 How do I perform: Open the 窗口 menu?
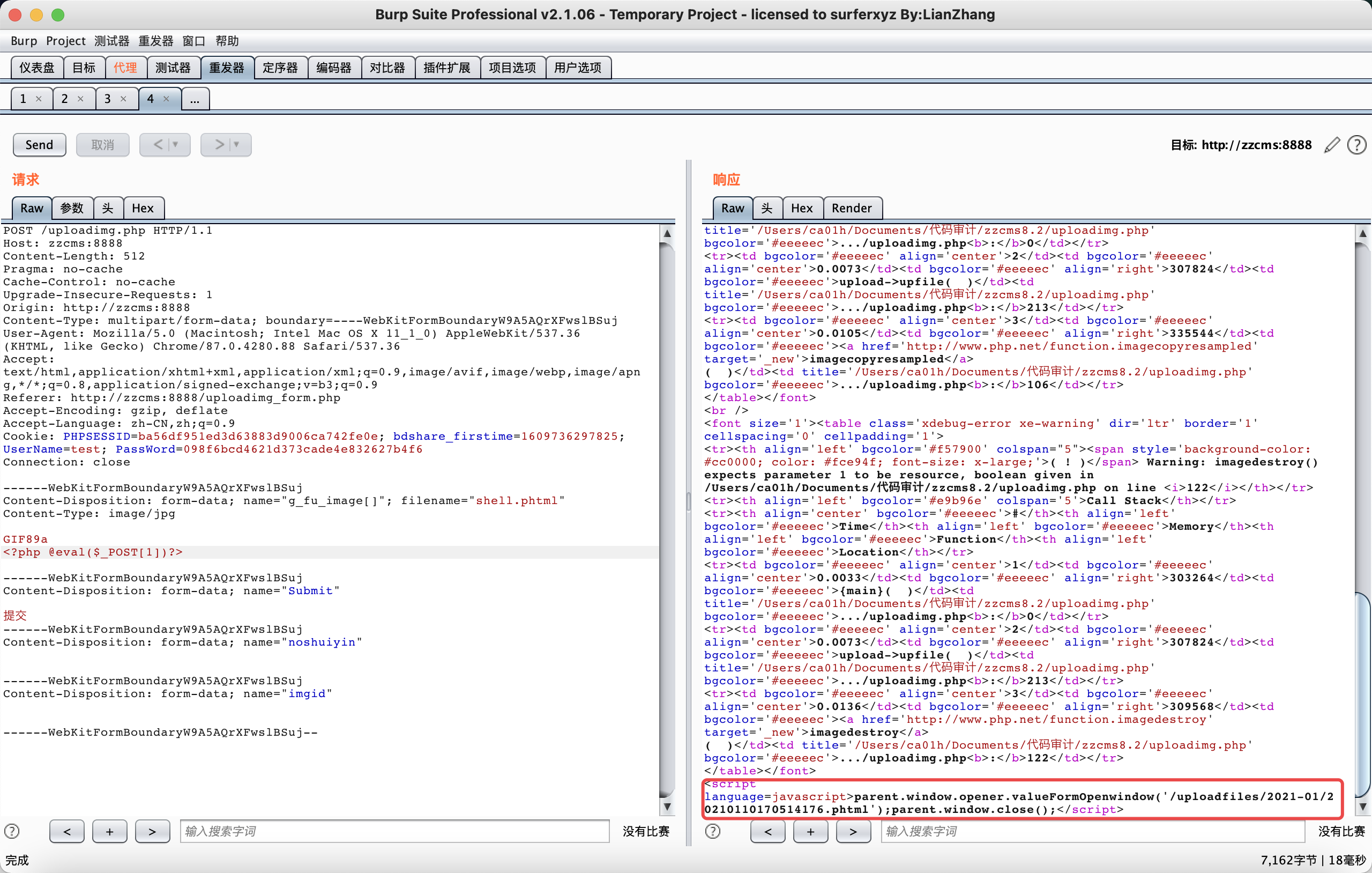(x=193, y=41)
